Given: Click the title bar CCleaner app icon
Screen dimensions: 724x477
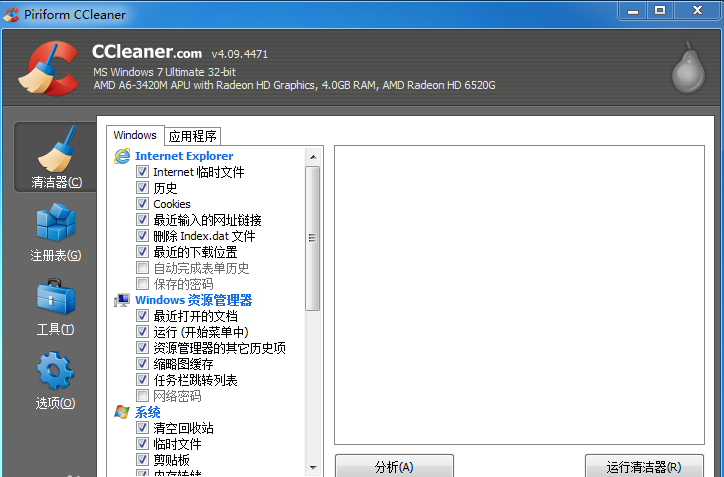Looking at the screenshot, I should tap(11, 14).
